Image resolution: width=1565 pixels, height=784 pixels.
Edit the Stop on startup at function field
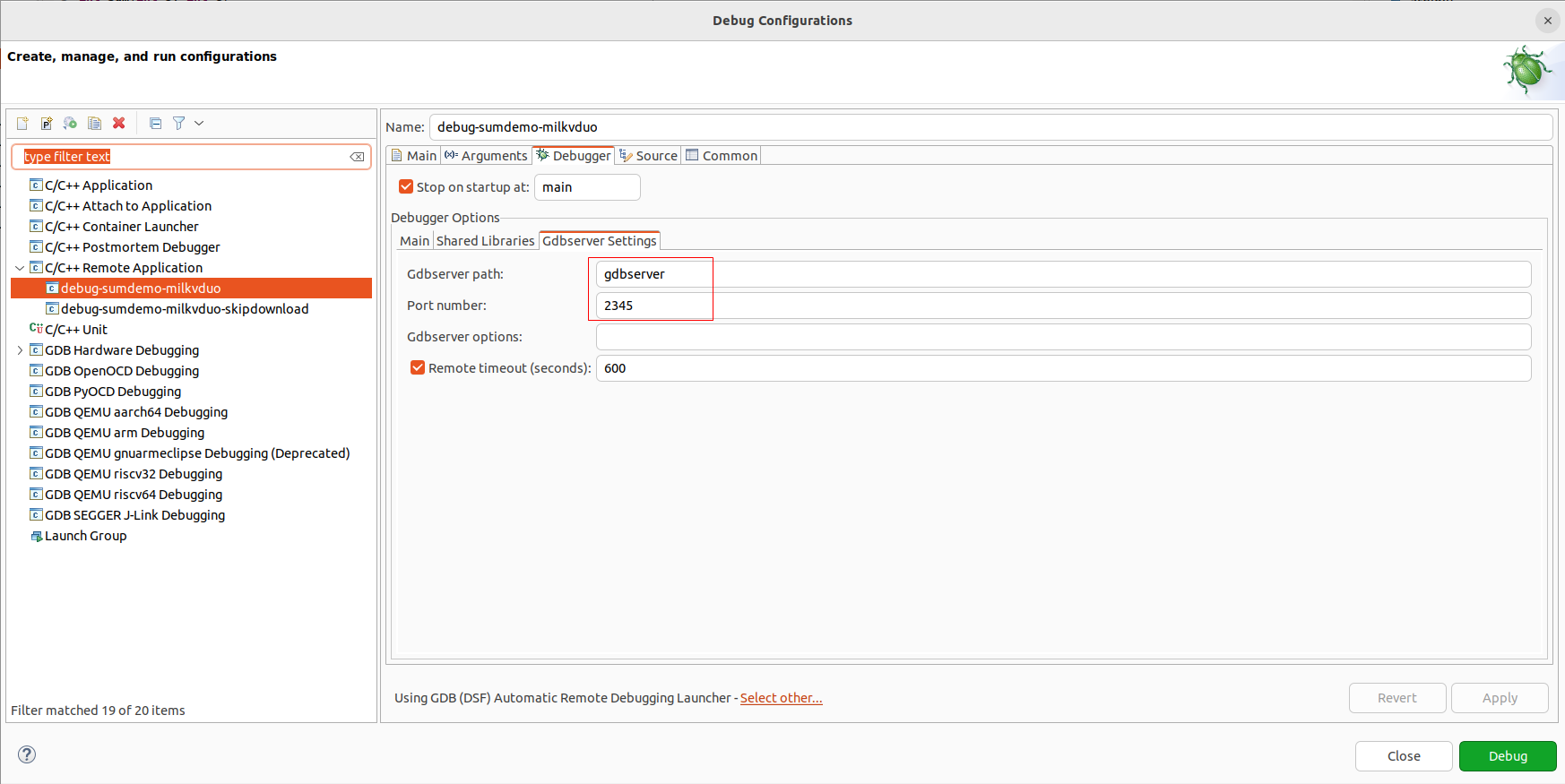(x=587, y=187)
